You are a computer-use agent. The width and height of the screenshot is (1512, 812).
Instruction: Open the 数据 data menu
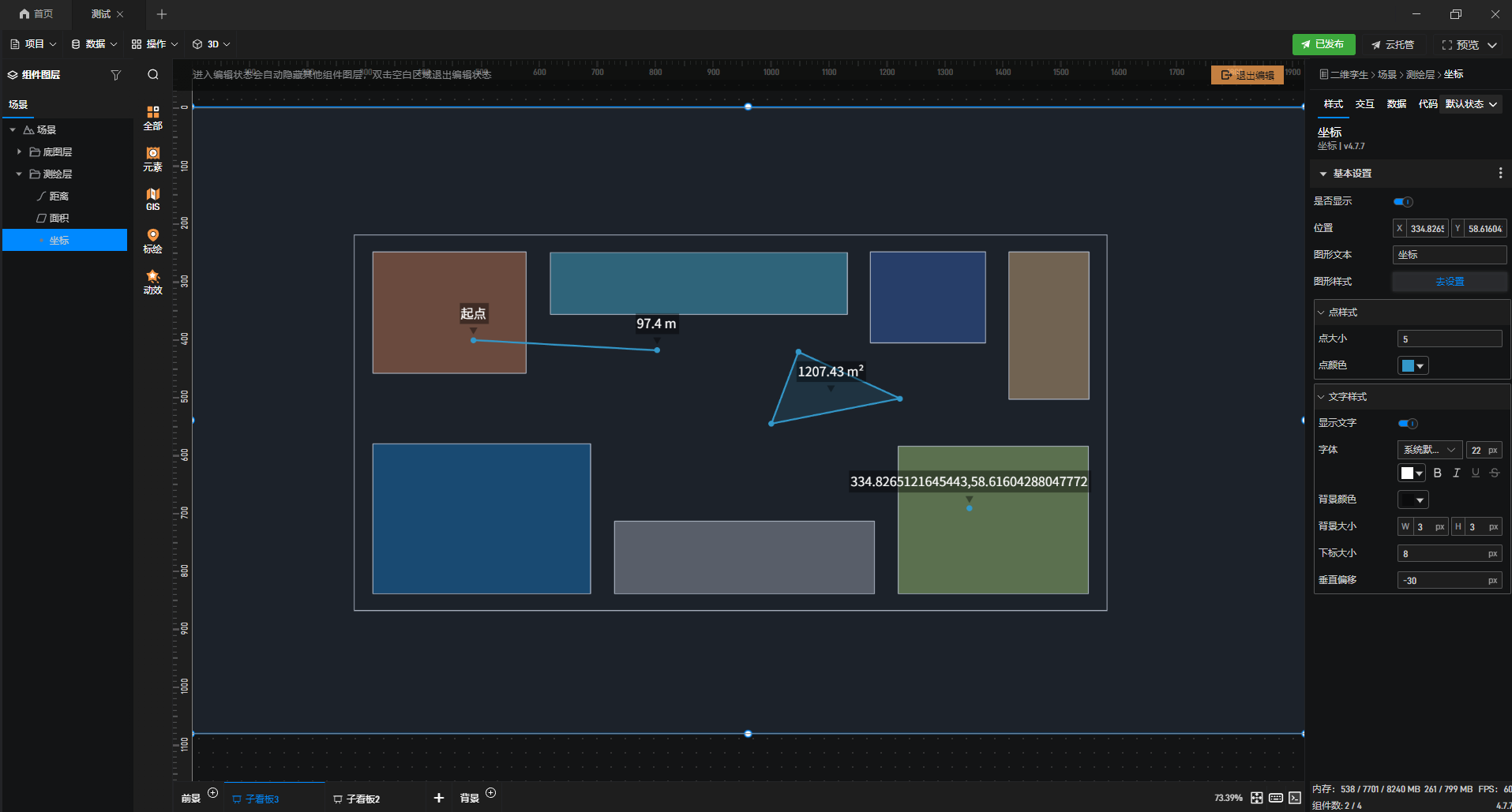94,44
